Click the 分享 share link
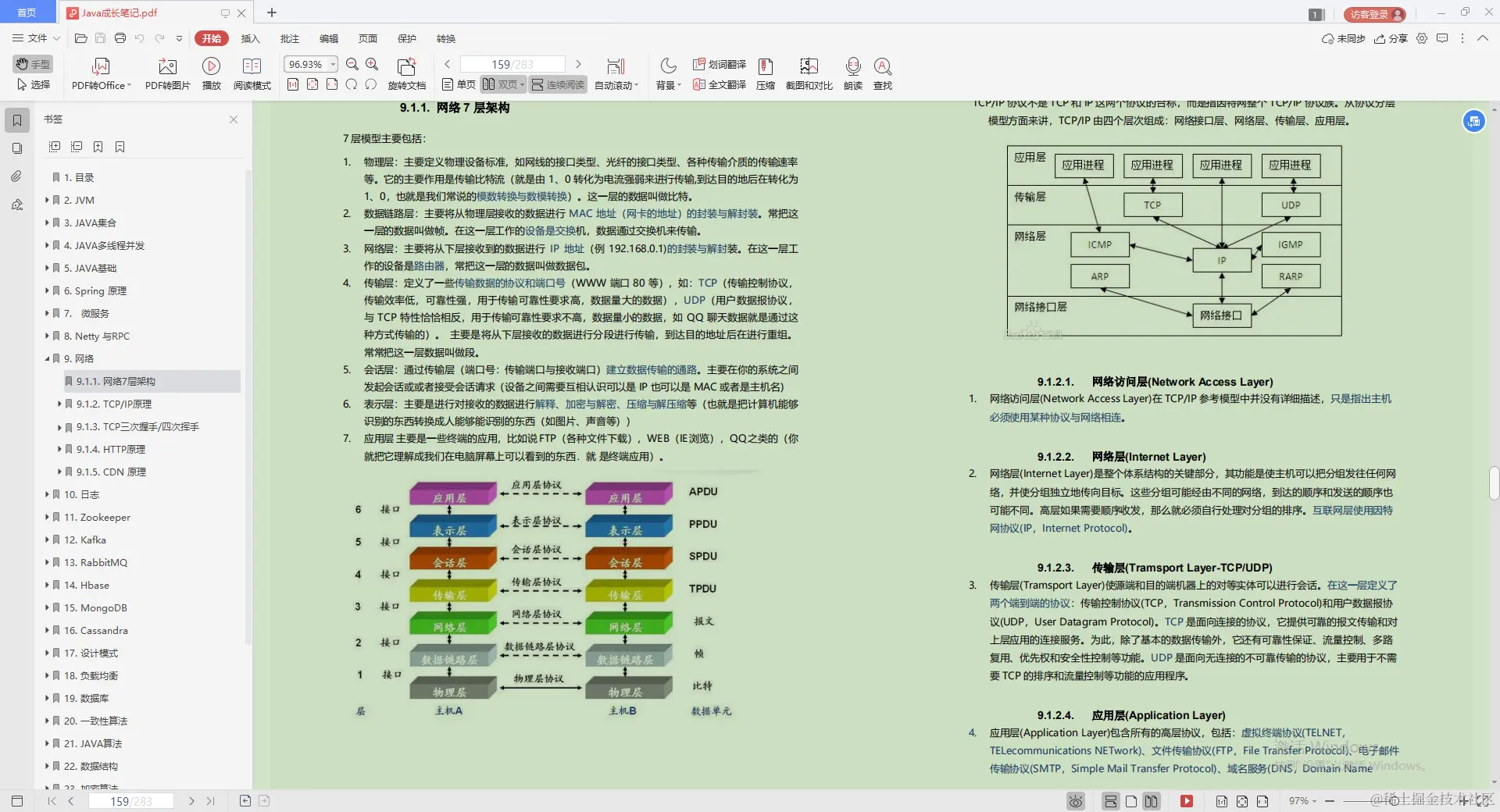The height and width of the screenshot is (812, 1500). click(1396, 38)
